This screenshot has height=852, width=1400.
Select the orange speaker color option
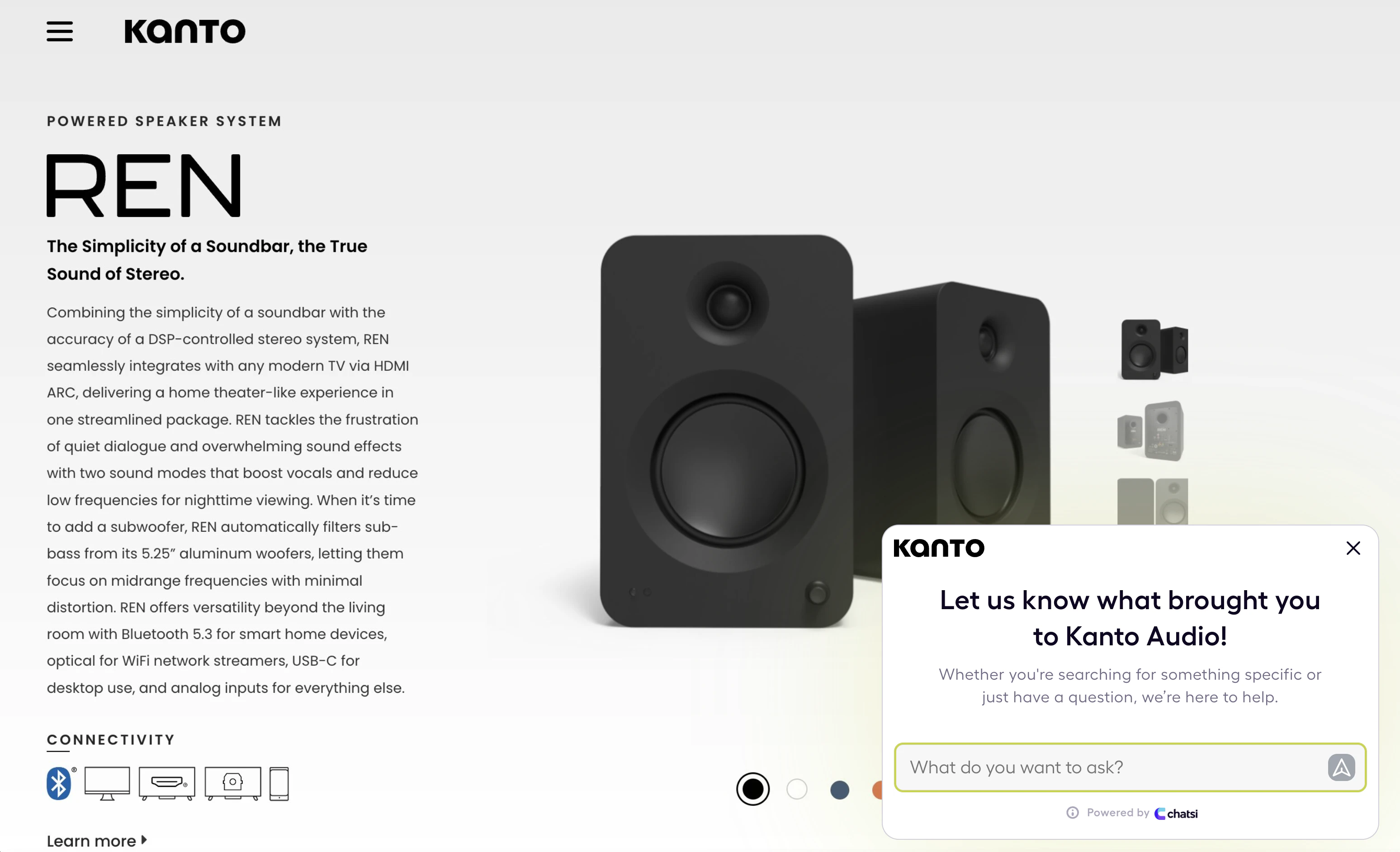[877, 790]
